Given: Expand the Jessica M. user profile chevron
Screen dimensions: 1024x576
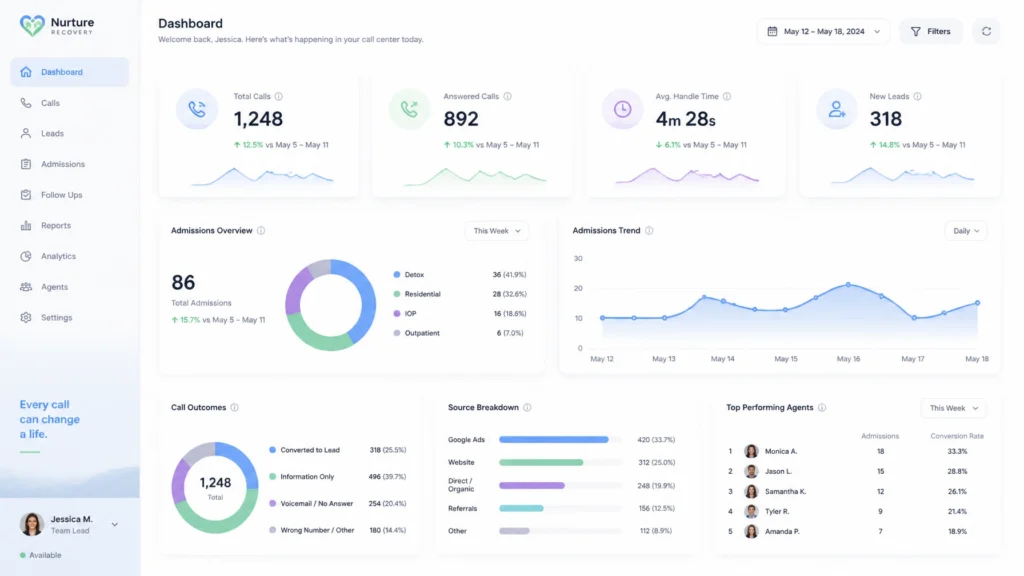Looking at the screenshot, I should tap(115, 524).
